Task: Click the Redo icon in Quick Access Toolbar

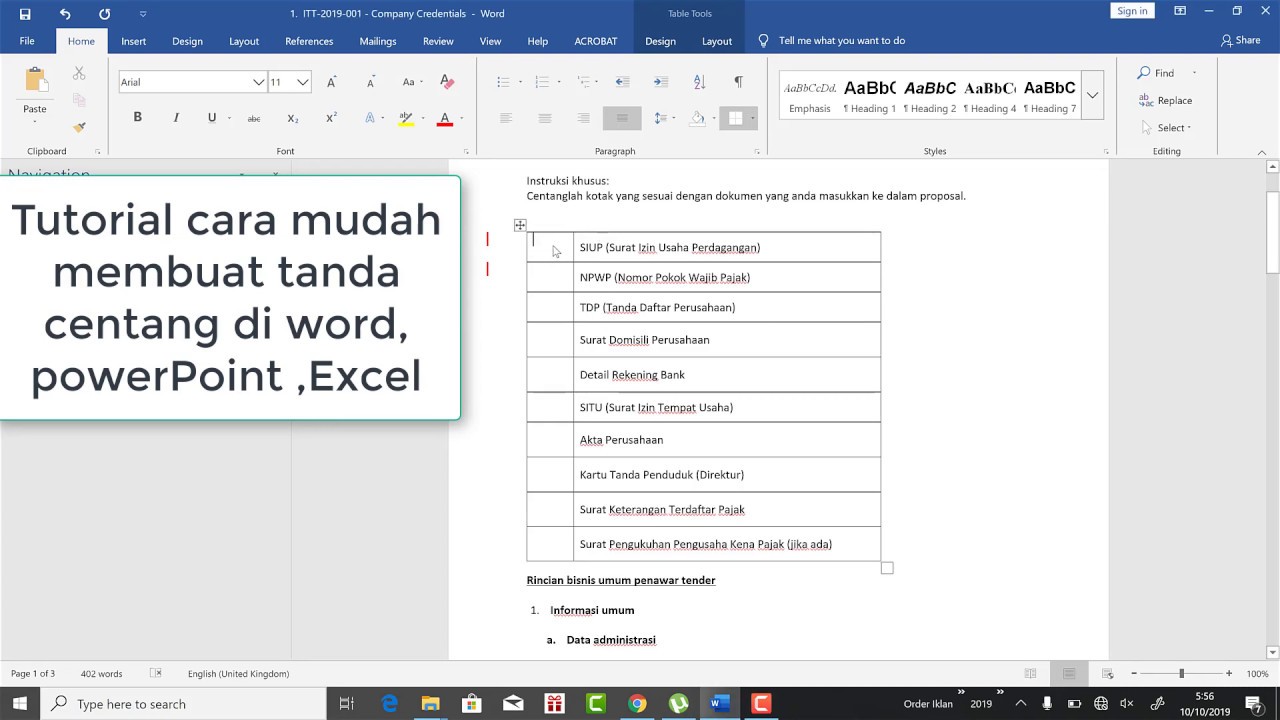Action: point(105,14)
